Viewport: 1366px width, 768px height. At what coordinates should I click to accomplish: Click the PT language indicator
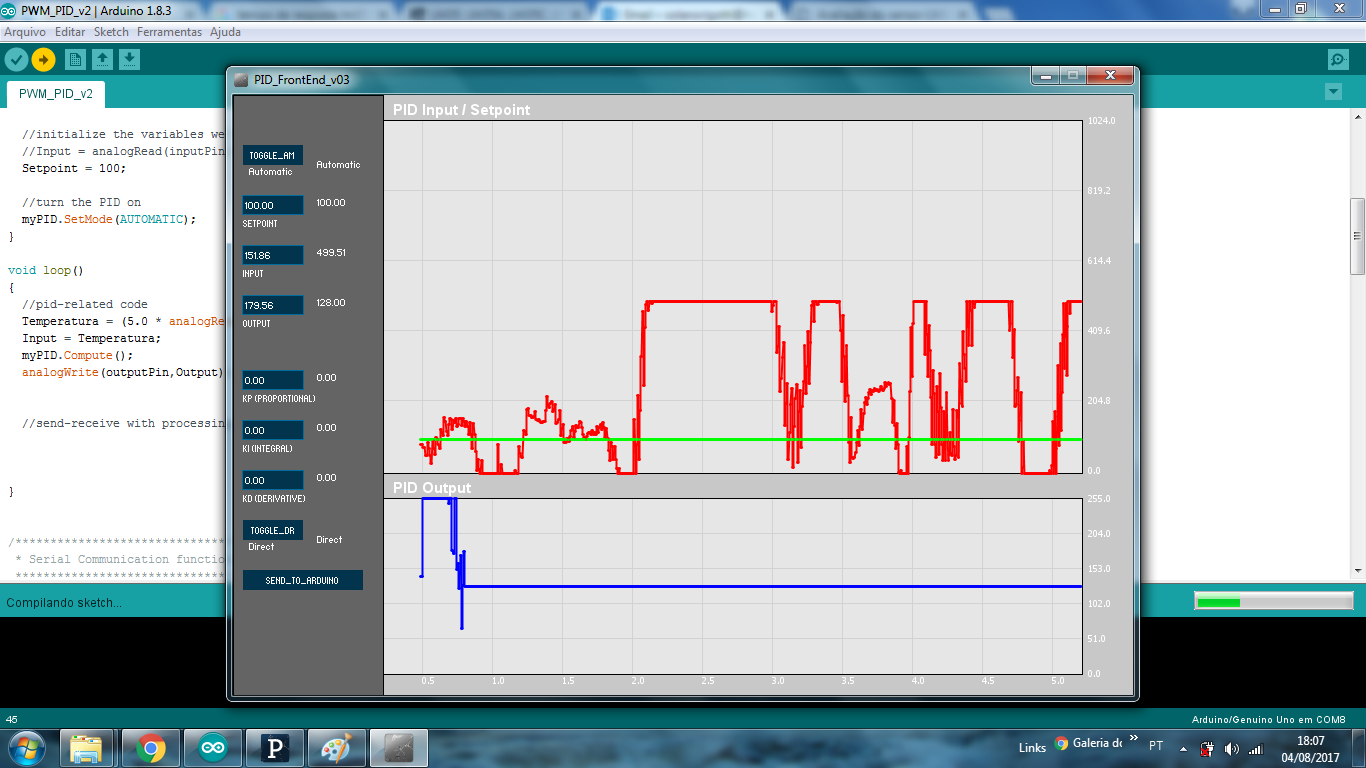[x=1156, y=746]
